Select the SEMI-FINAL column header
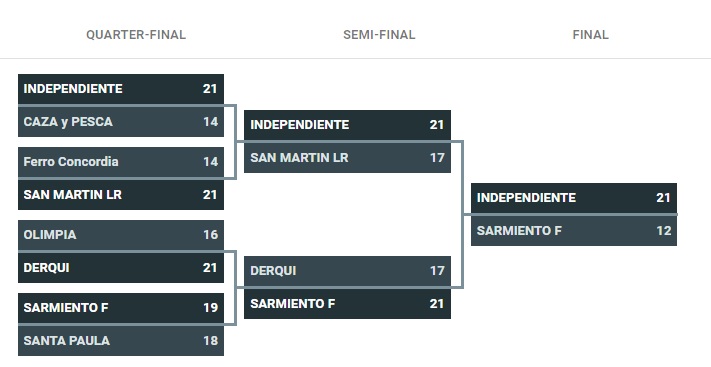Image resolution: width=711 pixels, height=367 pixels. (x=379, y=35)
